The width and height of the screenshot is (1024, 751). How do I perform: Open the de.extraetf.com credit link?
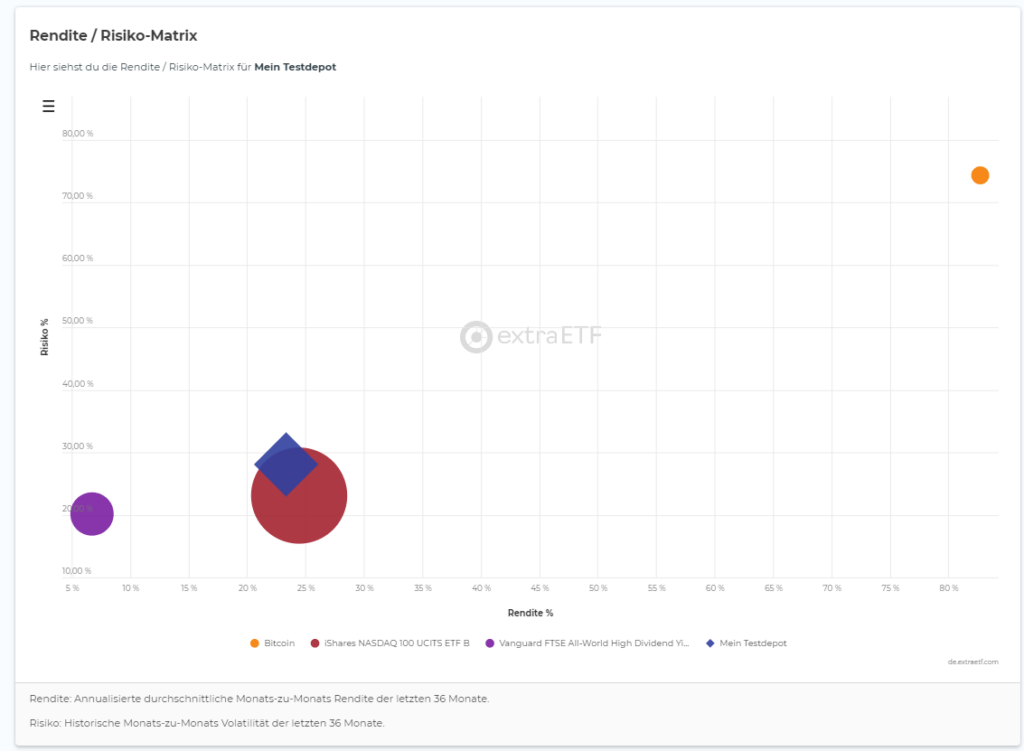[972, 662]
